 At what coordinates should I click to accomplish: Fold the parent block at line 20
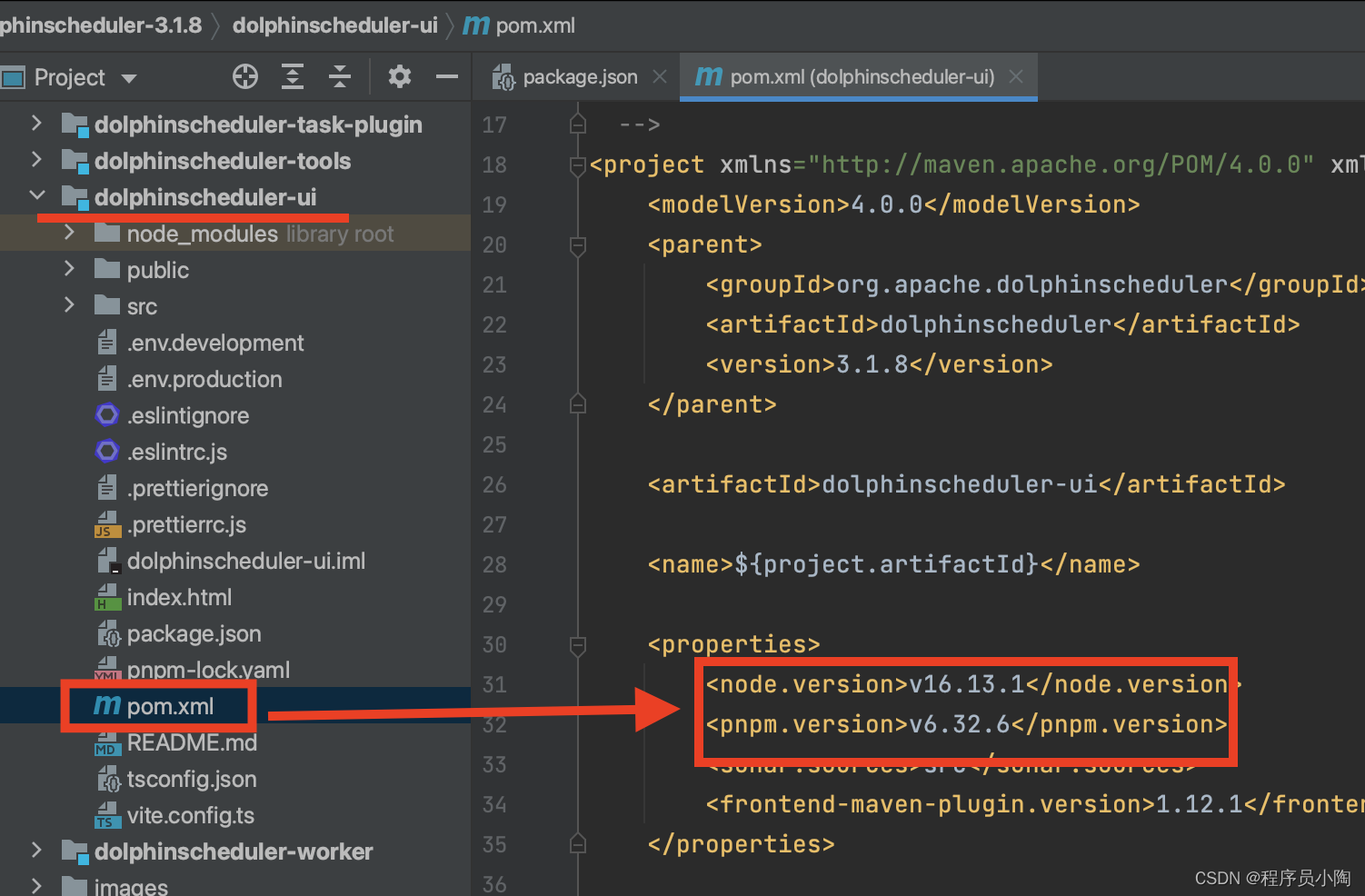point(577,245)
